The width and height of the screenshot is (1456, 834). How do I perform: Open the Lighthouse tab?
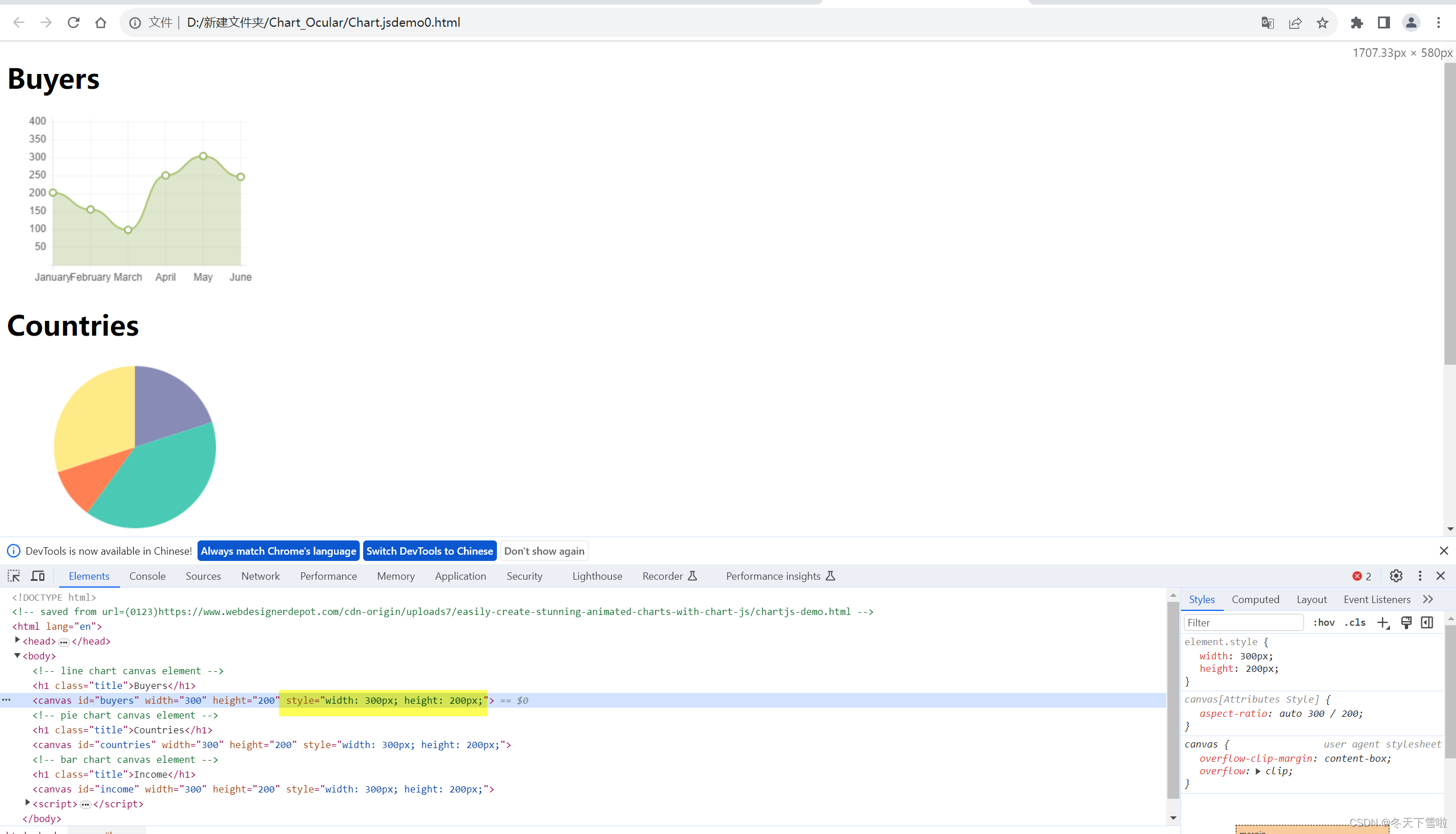tap(597, 576)
